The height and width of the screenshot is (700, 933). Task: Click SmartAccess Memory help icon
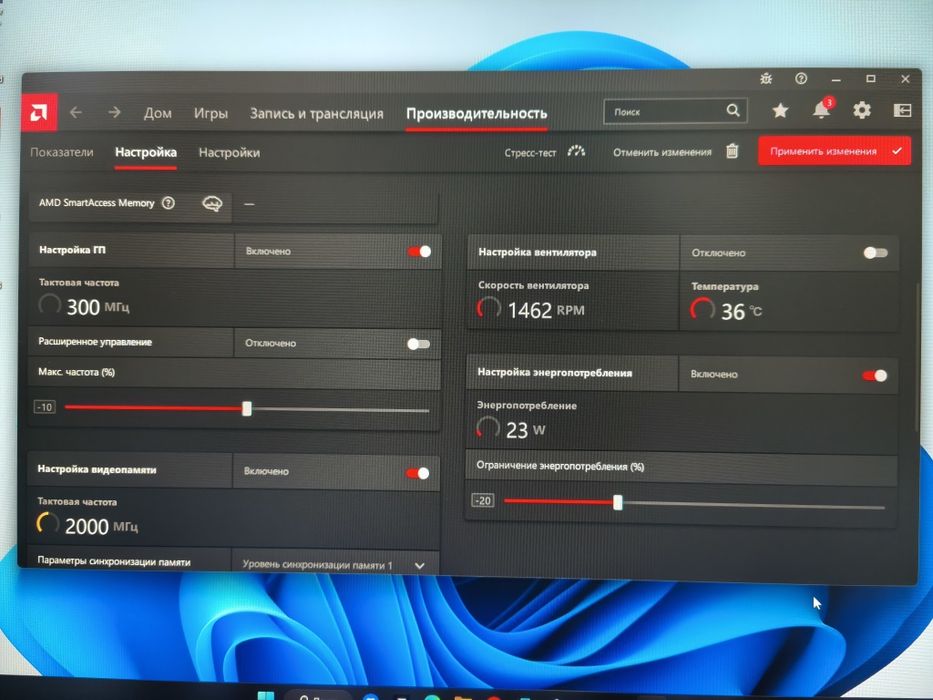coord(169,203)
